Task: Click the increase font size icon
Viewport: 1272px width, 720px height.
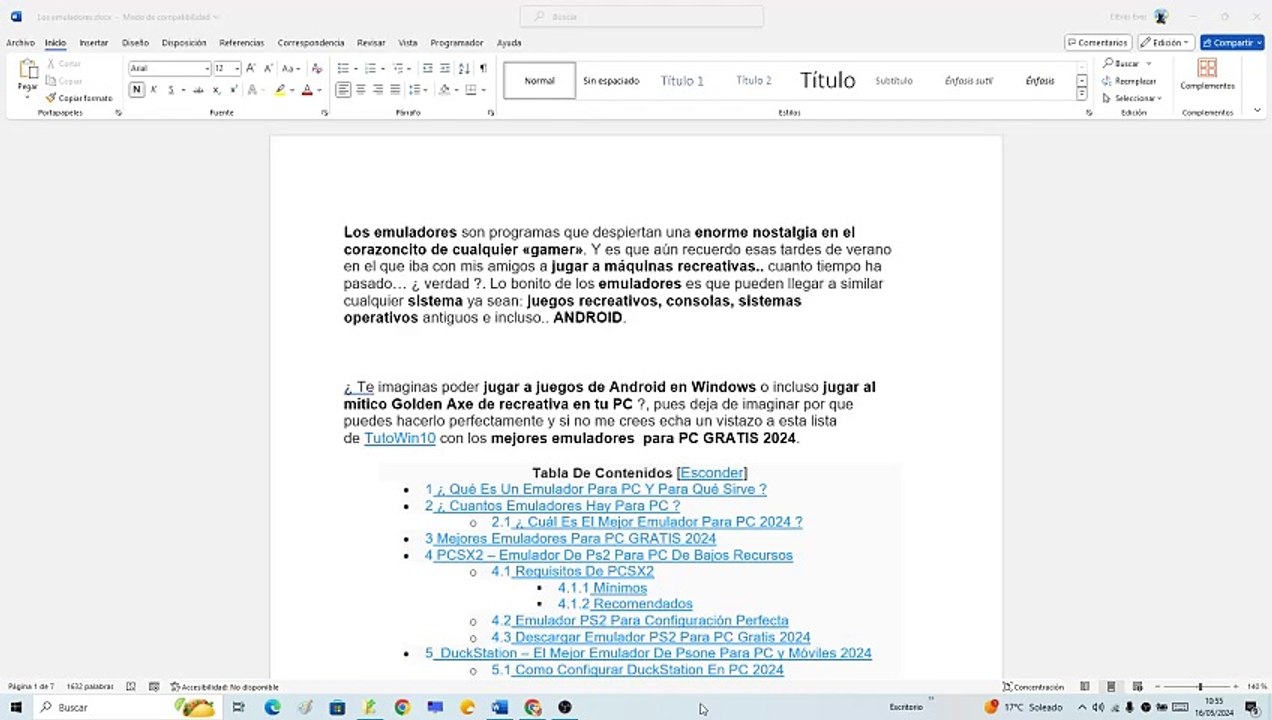Action: (252, 68)
